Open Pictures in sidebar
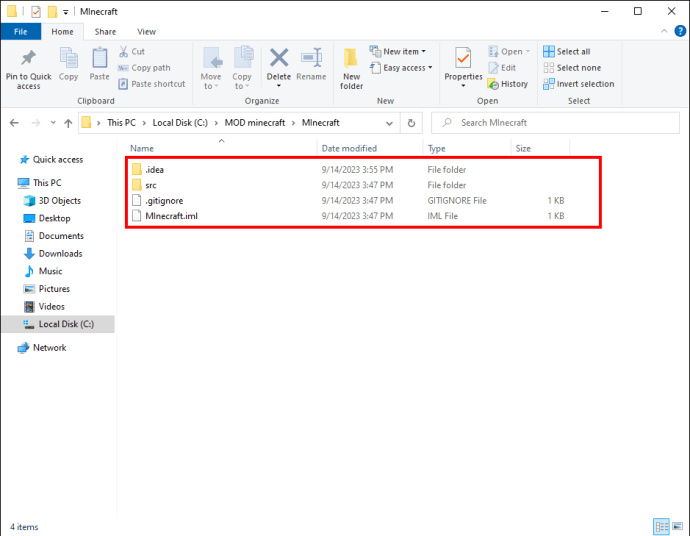This screenshot has width=690, height=536. click(x=47, y=289)
